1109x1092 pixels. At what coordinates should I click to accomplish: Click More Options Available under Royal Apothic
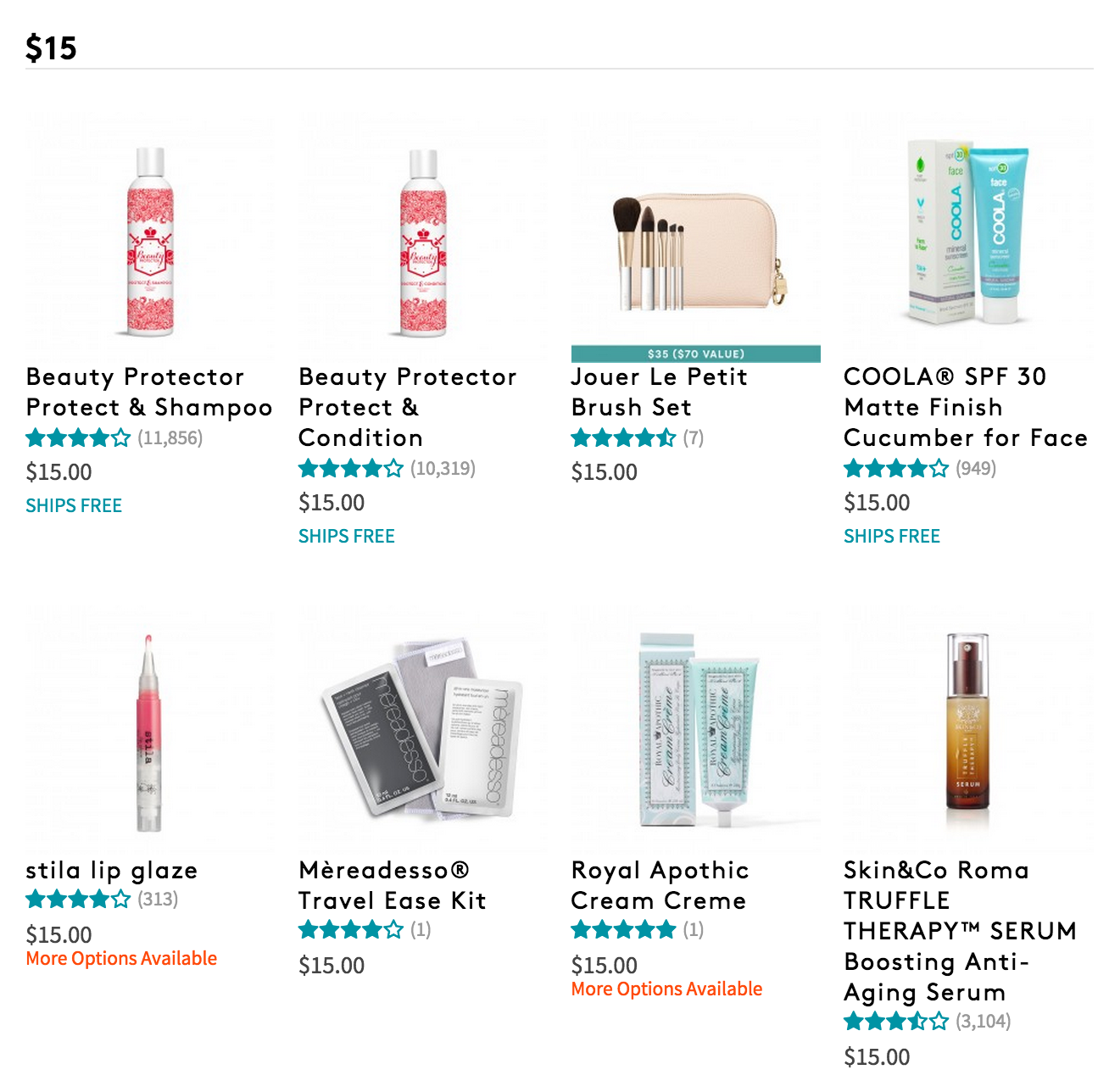(x=666, y=989)
